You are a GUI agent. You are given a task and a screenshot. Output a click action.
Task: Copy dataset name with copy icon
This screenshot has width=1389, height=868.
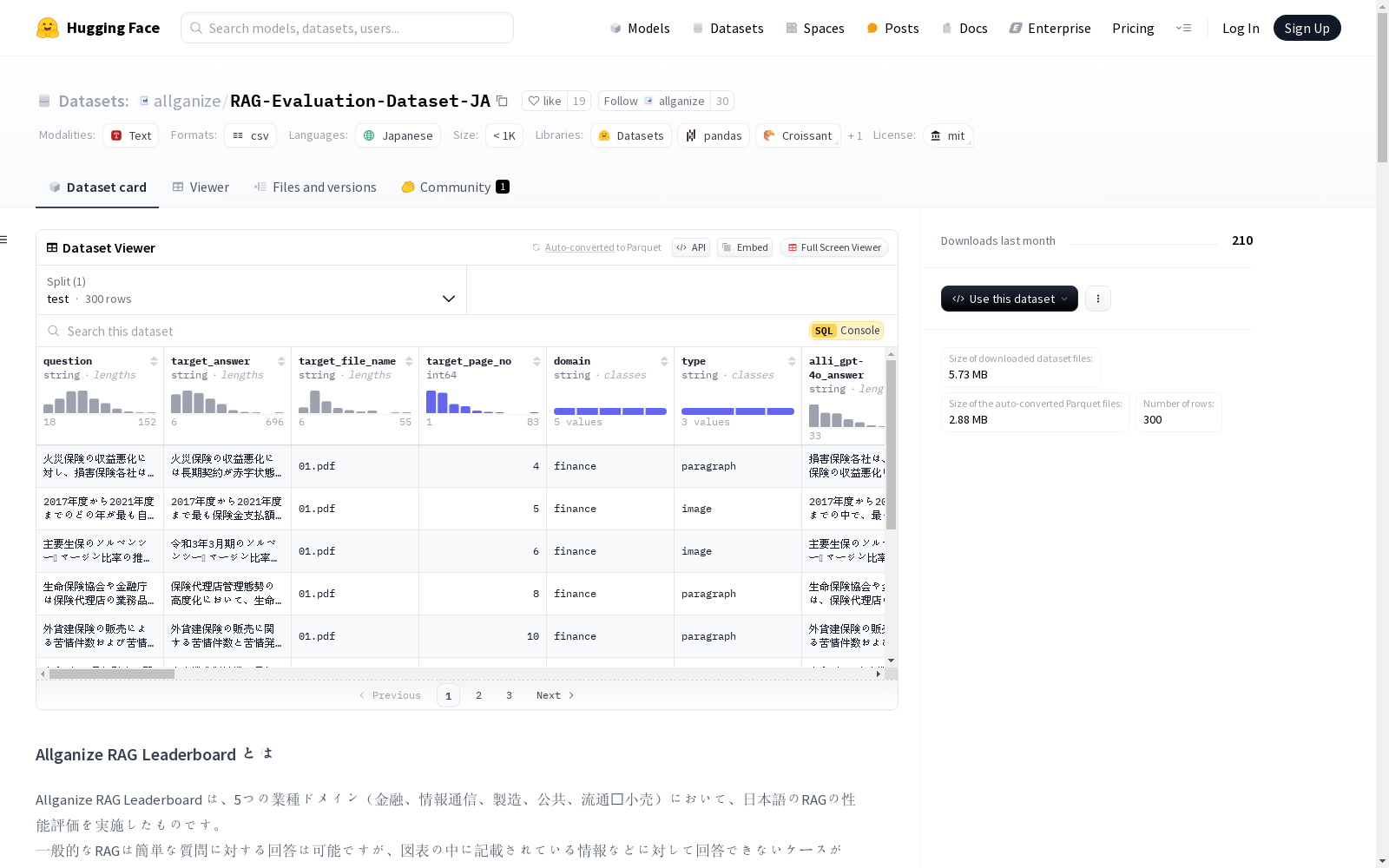(502, 101)
